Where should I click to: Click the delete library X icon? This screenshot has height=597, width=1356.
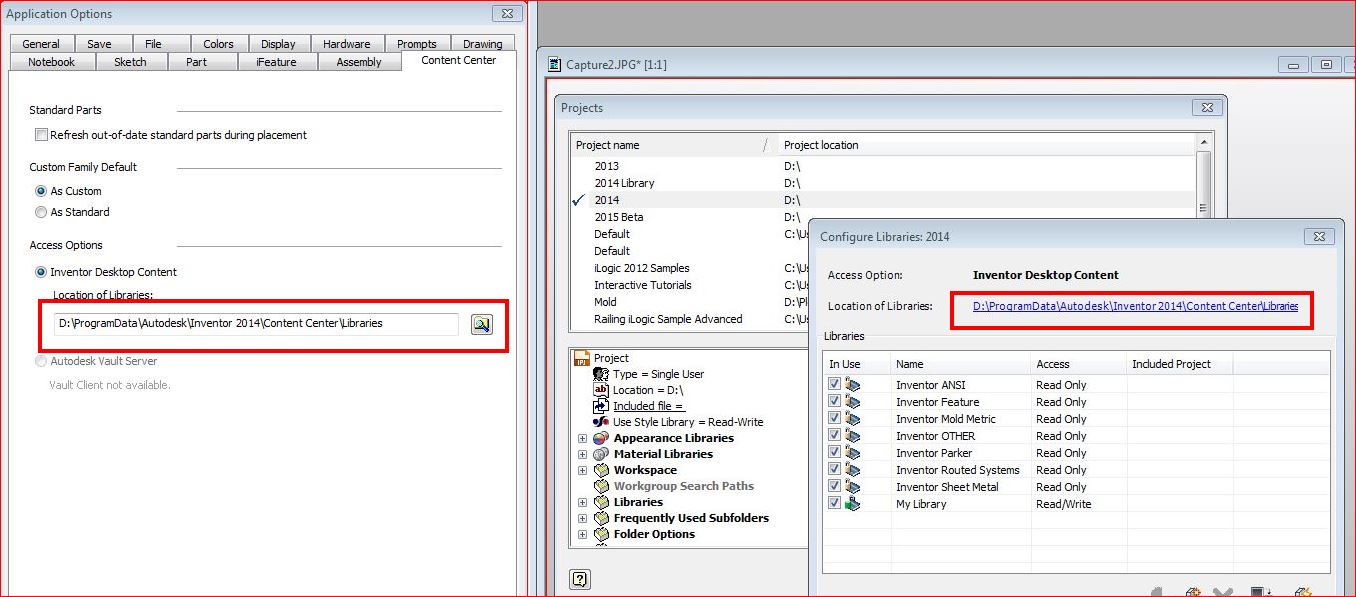pyautogui.click(x=1222, y=593)
